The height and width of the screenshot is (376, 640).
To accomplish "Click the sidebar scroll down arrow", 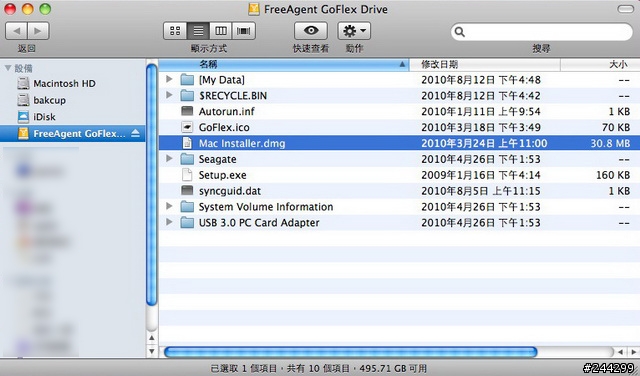I will [x=151, y=351].
